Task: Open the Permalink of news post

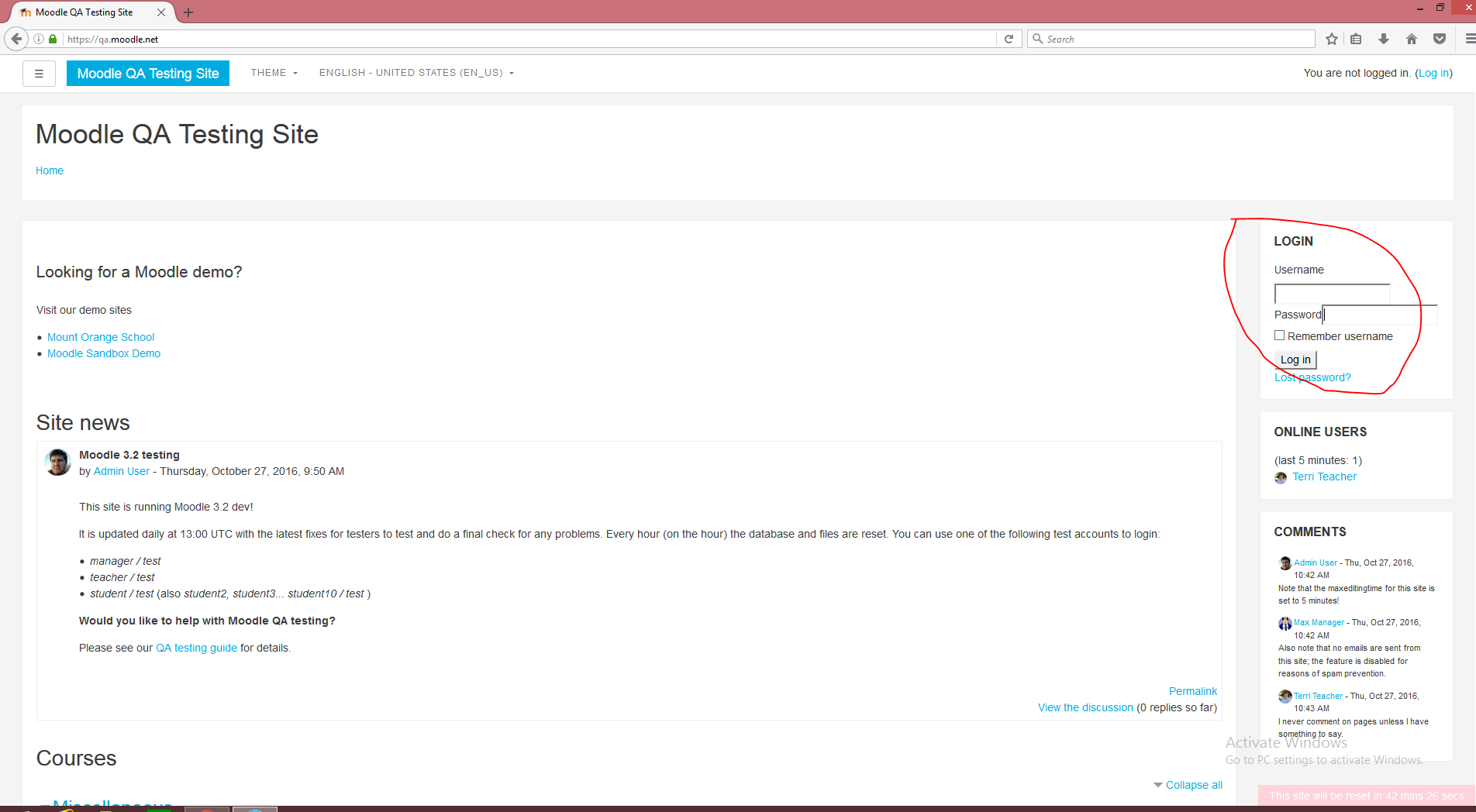Action: pyautogui.click(x=1193, y=691)
